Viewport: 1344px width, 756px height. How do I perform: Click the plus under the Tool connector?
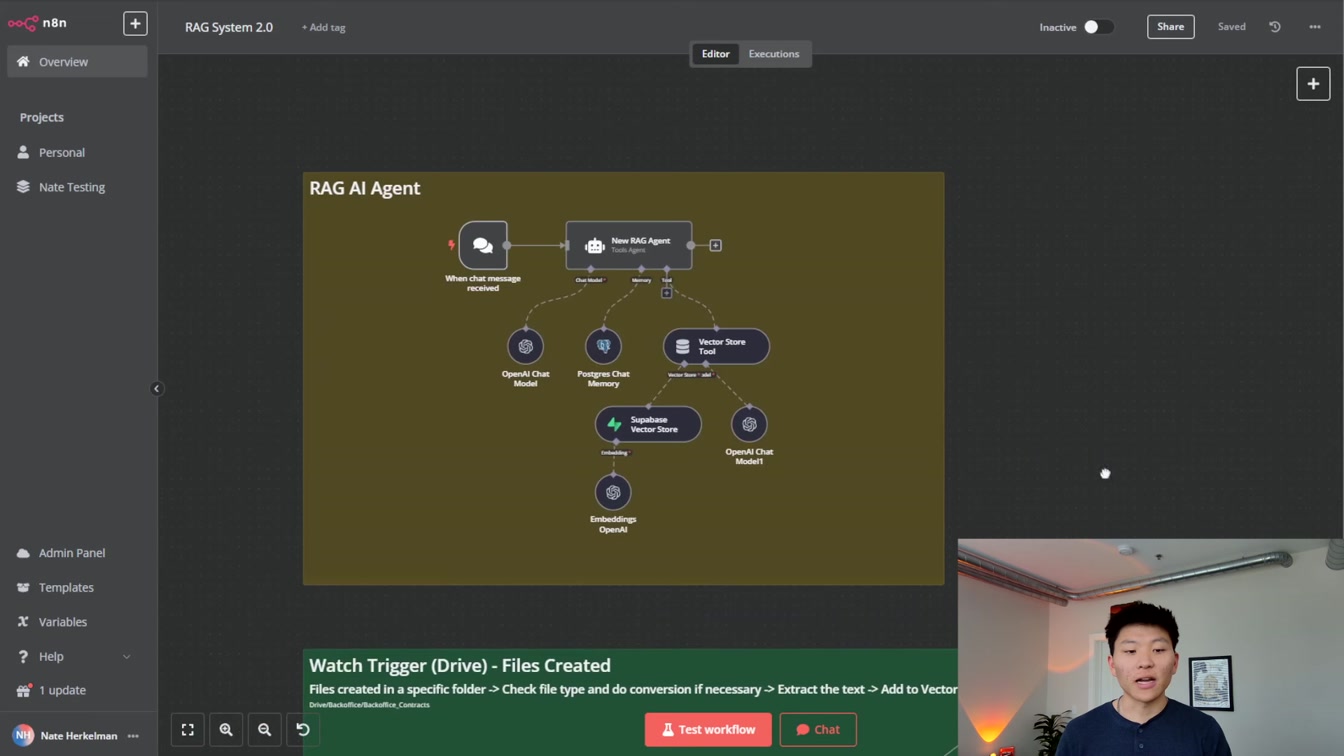coord(667,293)
